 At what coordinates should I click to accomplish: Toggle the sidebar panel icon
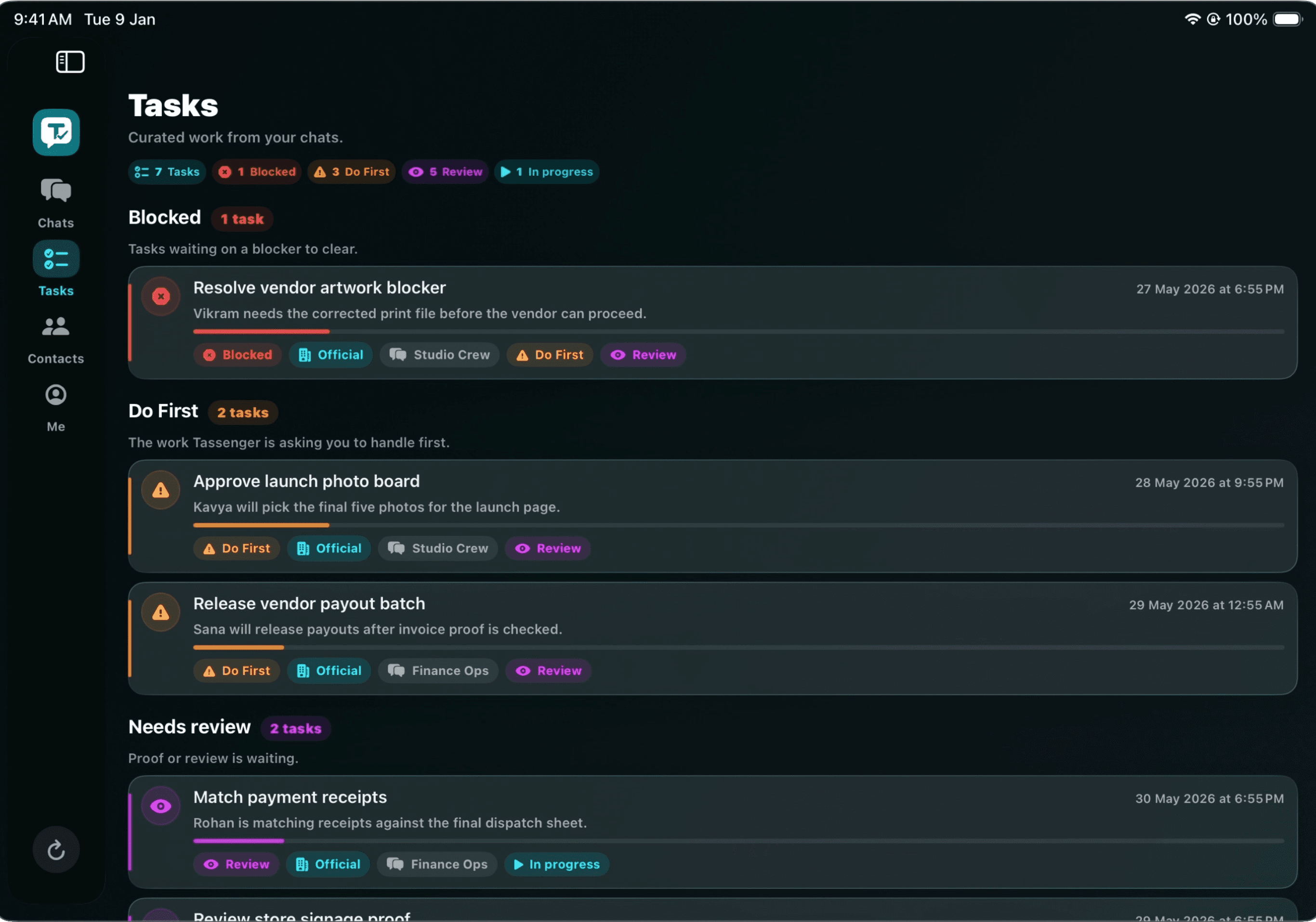(x=70, y=61)
